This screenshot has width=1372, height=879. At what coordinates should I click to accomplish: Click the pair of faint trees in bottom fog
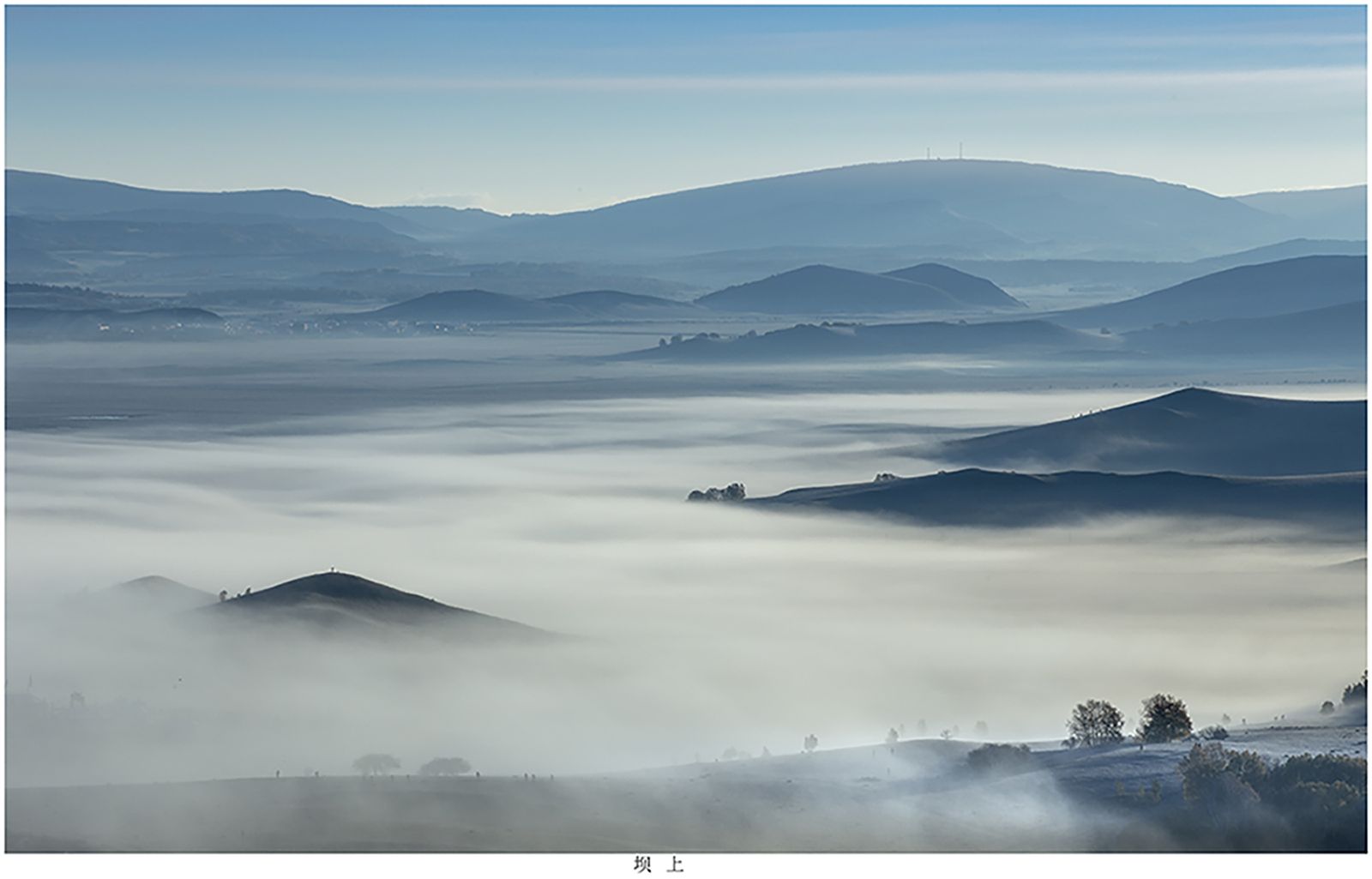click(x=410, y=765)
